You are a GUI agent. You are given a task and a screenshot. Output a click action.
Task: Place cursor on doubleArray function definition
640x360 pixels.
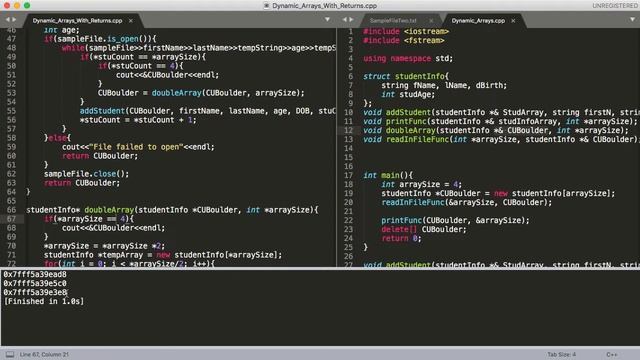click(109, 210)
